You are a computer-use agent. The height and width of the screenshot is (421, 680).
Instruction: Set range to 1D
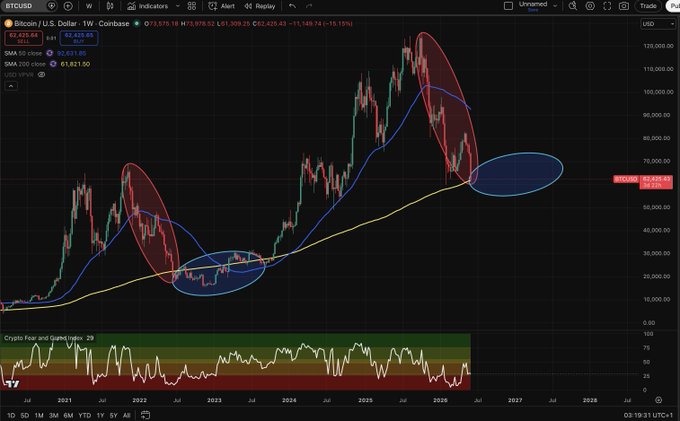coord(11,415)
